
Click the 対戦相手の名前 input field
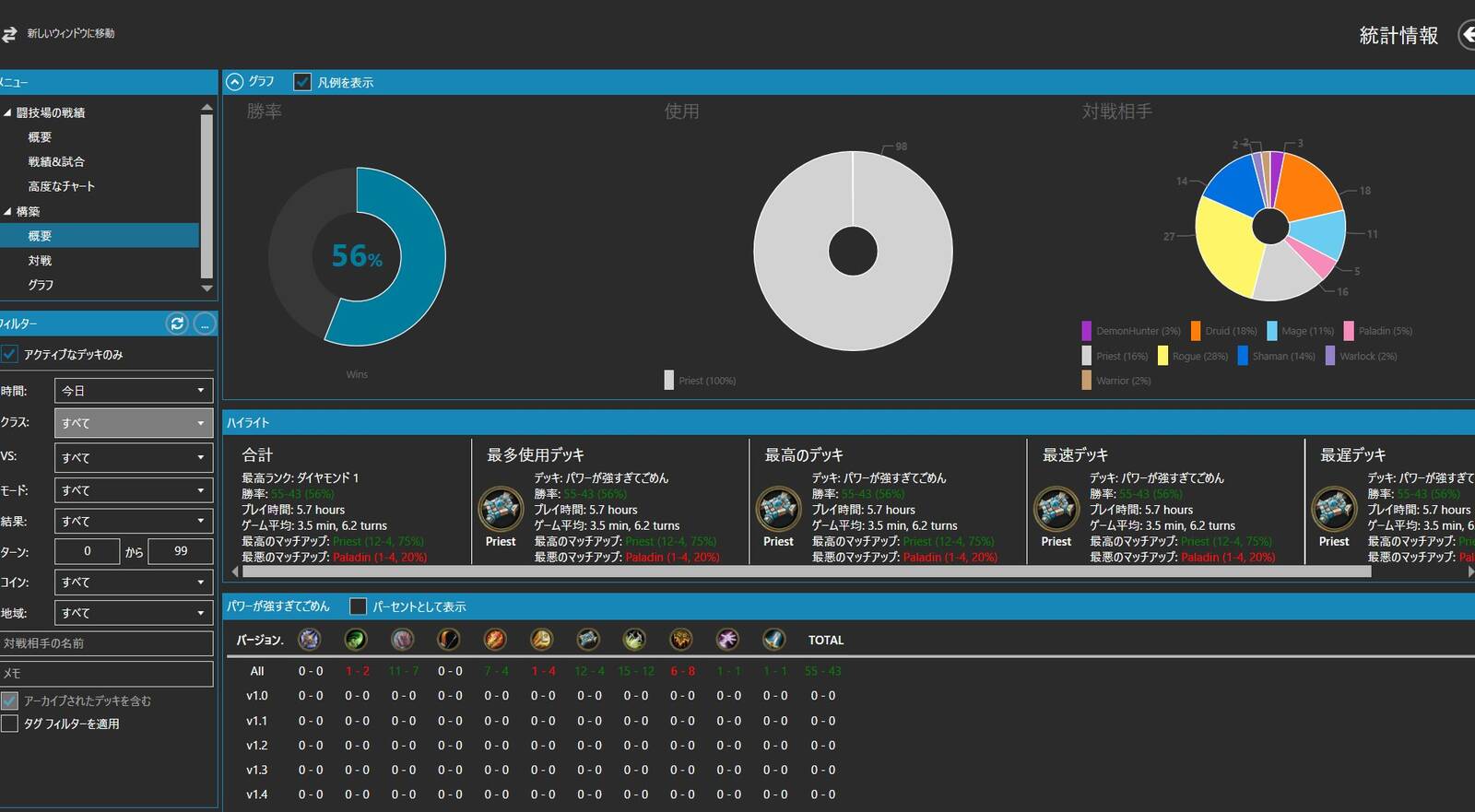(x=107, y=643)
